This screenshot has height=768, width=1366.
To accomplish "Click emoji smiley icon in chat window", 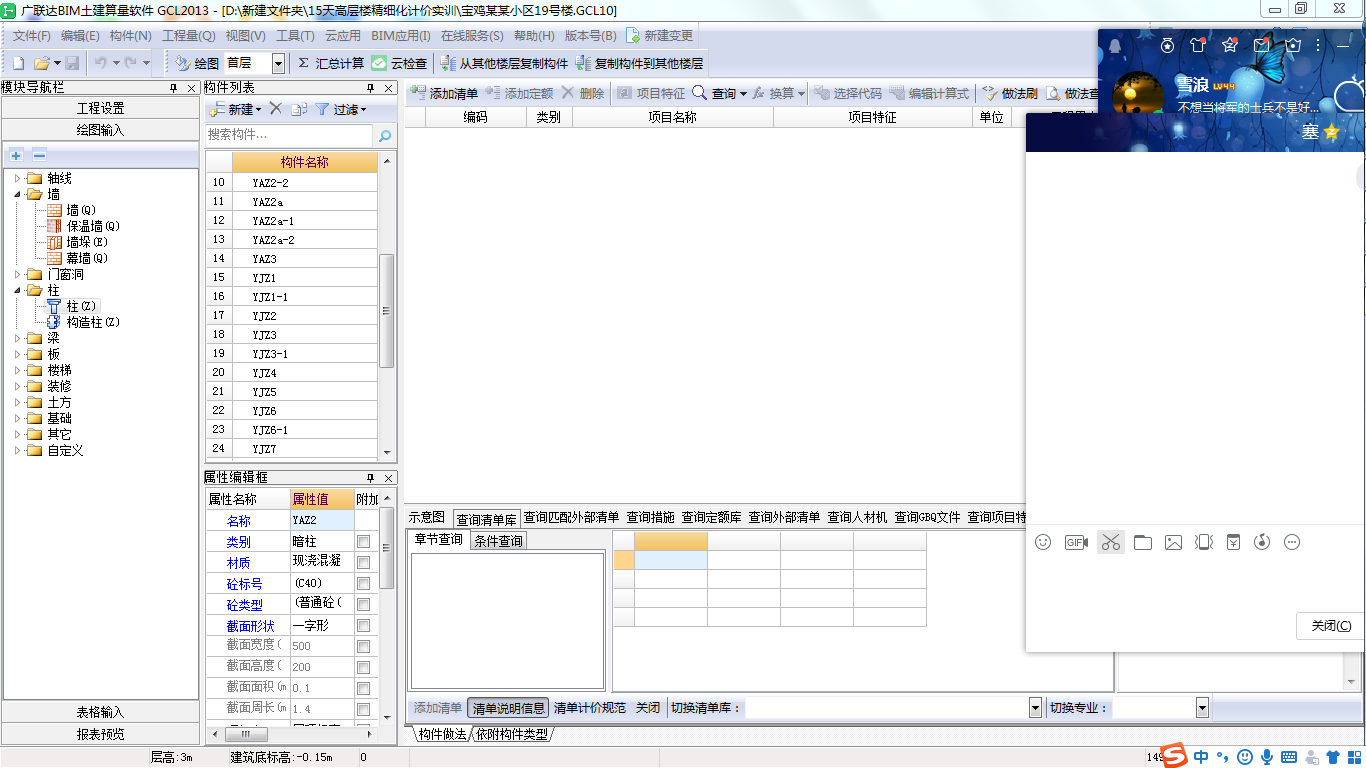I will [1043, 542].
